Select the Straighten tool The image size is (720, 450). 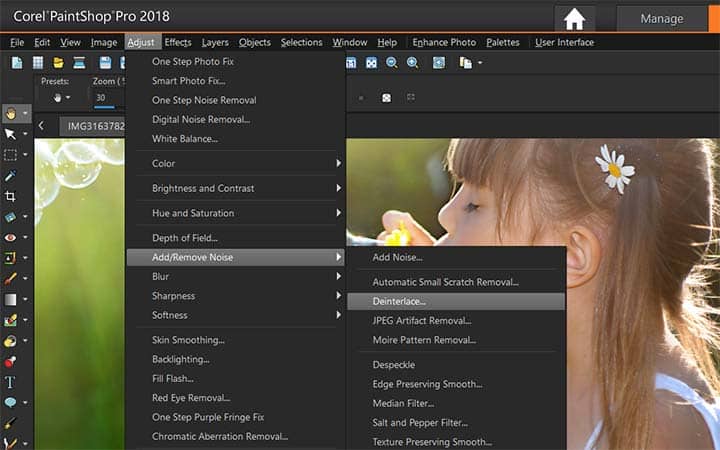pyautogui.click(x=10, y=217)
